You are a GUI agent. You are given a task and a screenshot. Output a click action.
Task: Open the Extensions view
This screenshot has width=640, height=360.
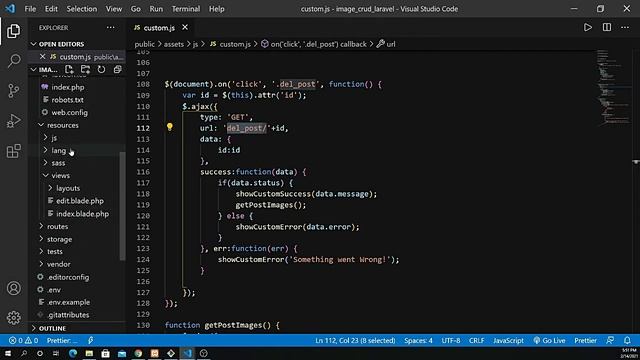tap(13, 151)
